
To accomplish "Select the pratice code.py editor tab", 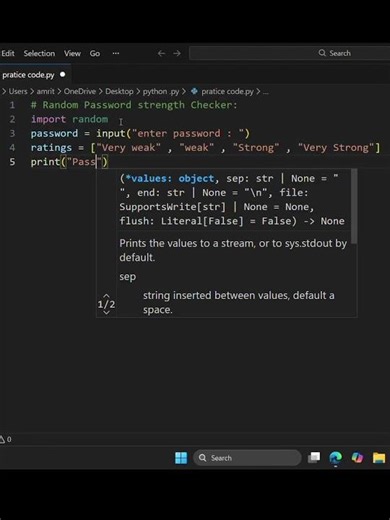I will click(x=35, y=75).
